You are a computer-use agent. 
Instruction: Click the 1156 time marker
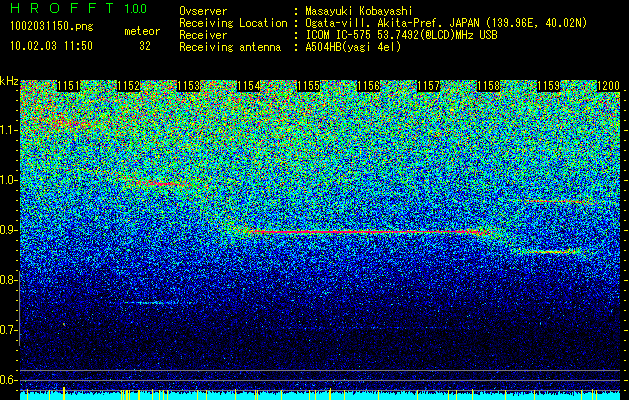coord(369,86)
